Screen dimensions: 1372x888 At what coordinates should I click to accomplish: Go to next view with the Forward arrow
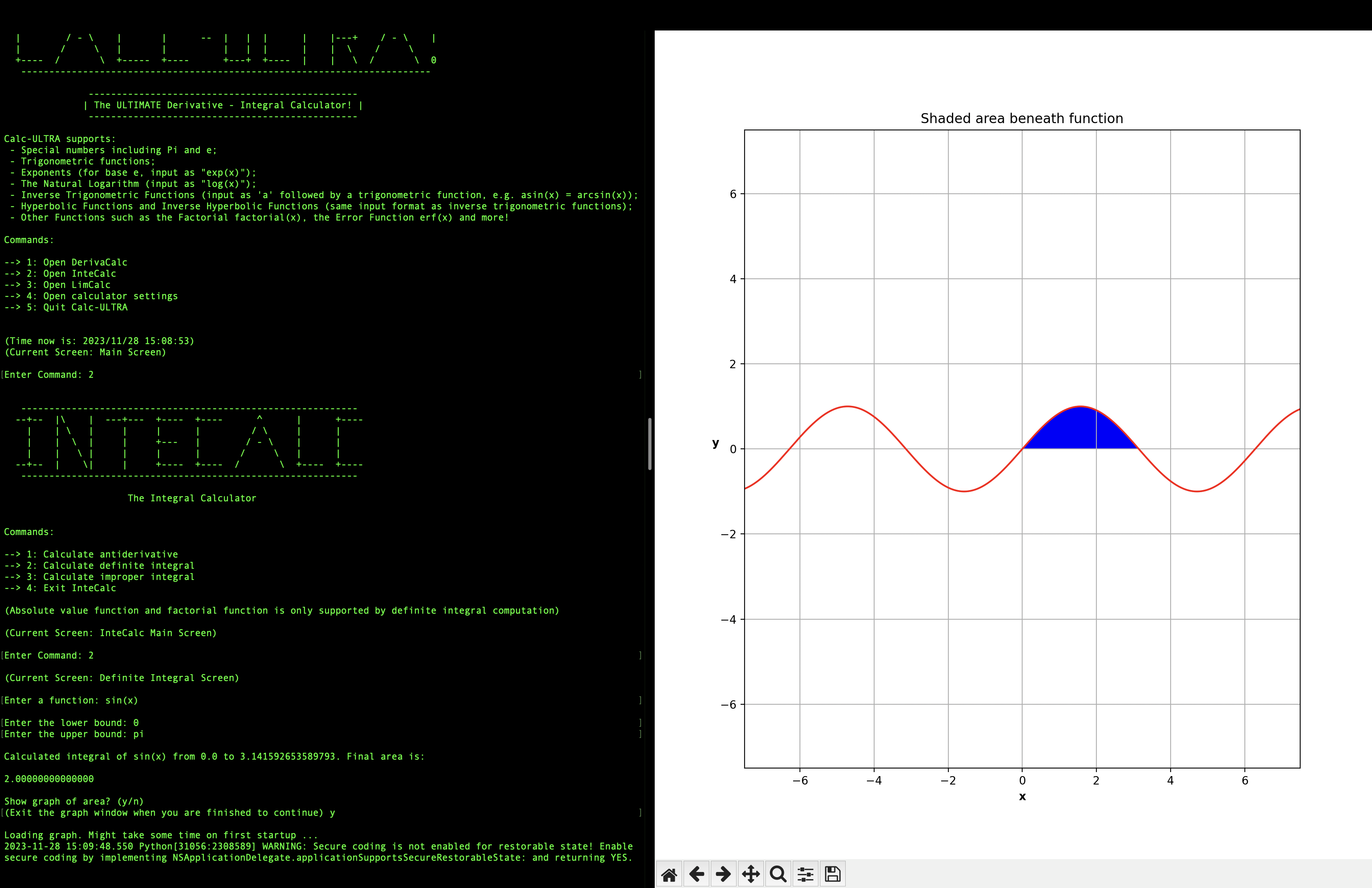(x=723, y=874)
